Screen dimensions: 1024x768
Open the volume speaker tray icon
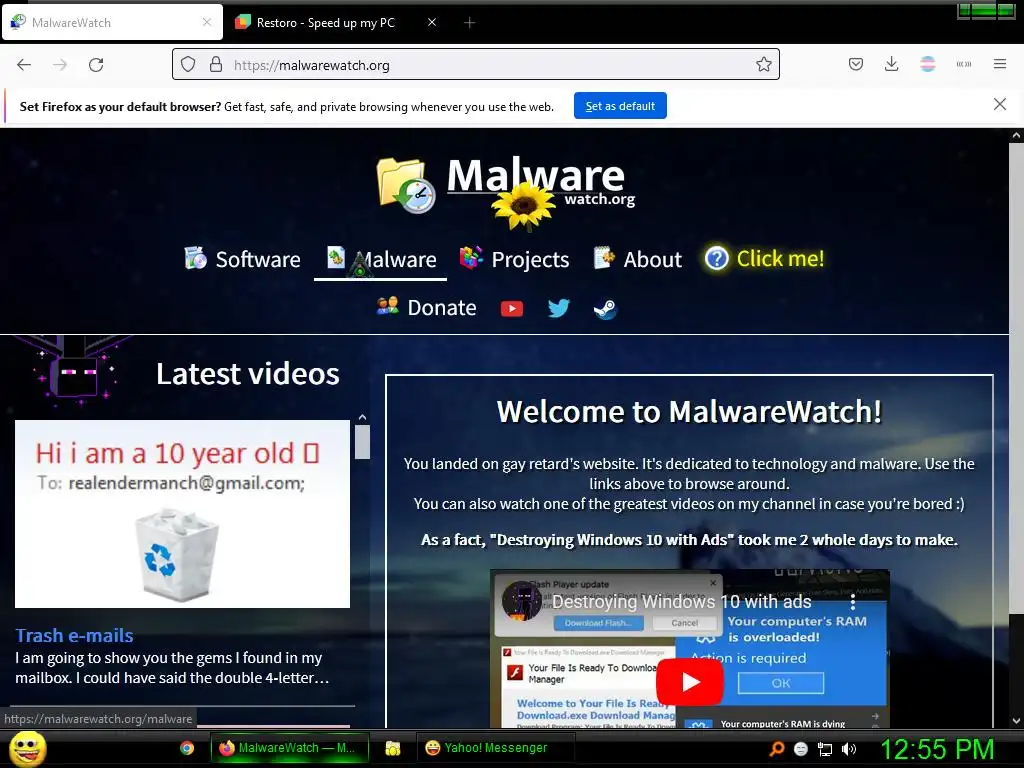(849, 749)
